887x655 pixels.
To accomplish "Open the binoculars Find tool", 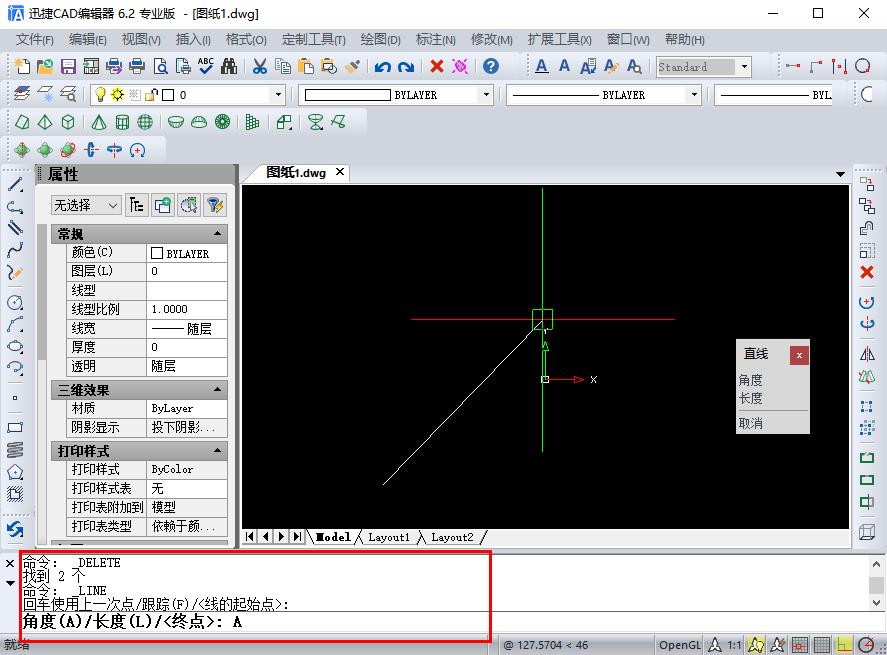I will pos(229,66).
